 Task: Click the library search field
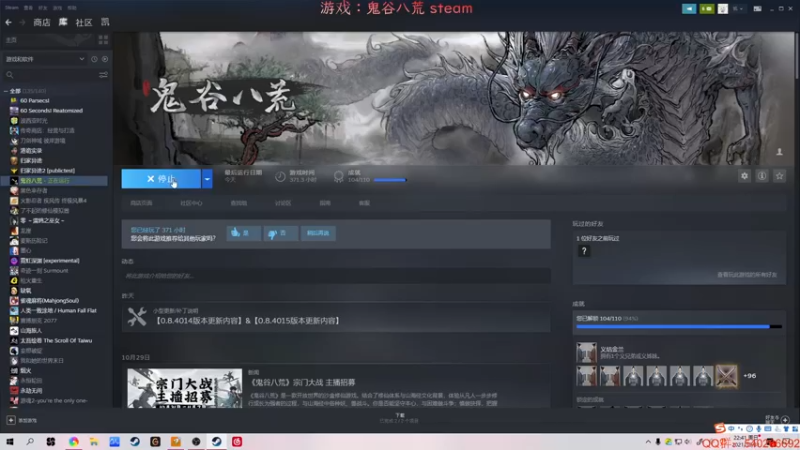51,75
